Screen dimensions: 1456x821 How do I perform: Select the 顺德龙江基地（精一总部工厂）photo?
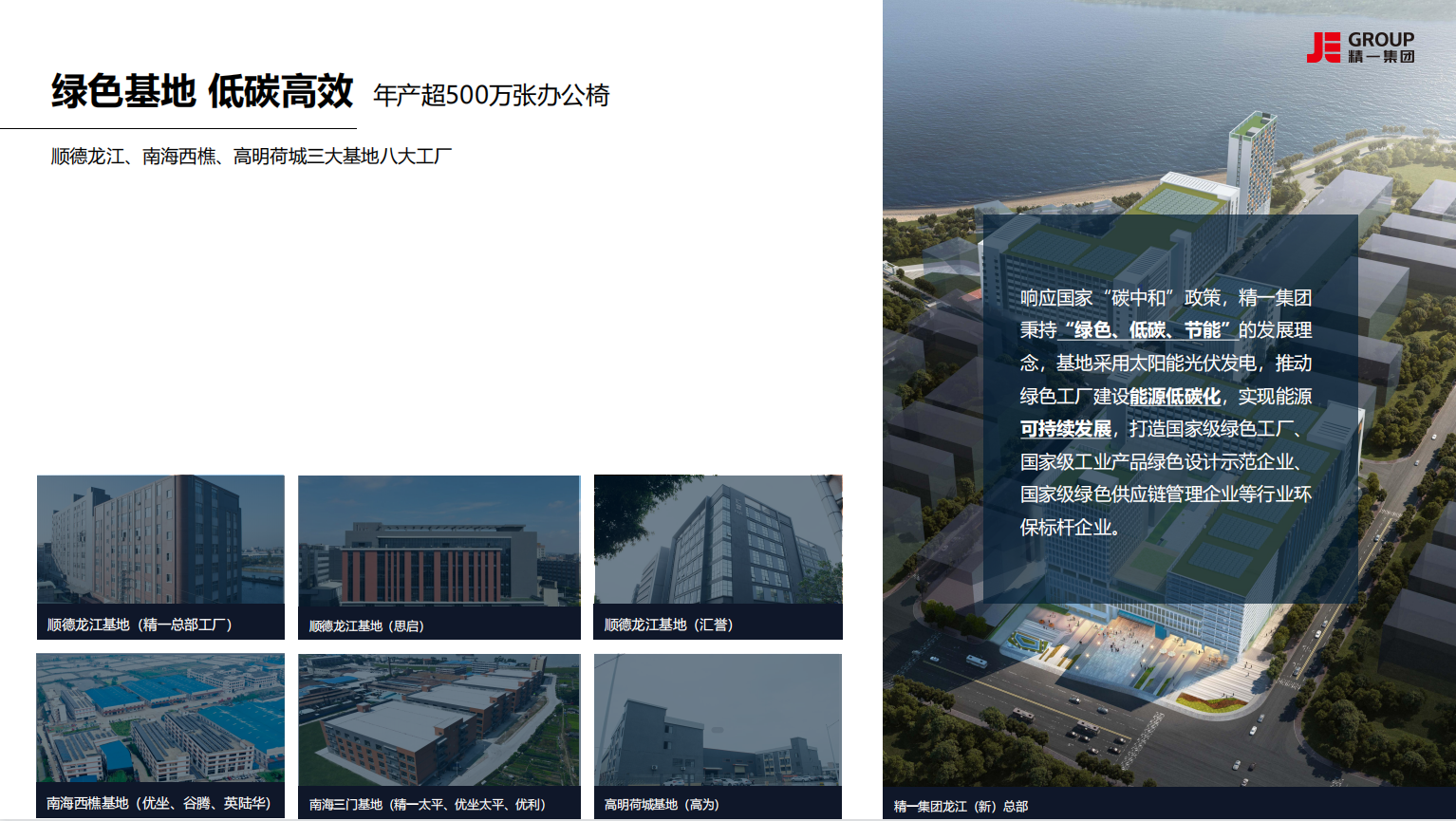tap(160, 539)
